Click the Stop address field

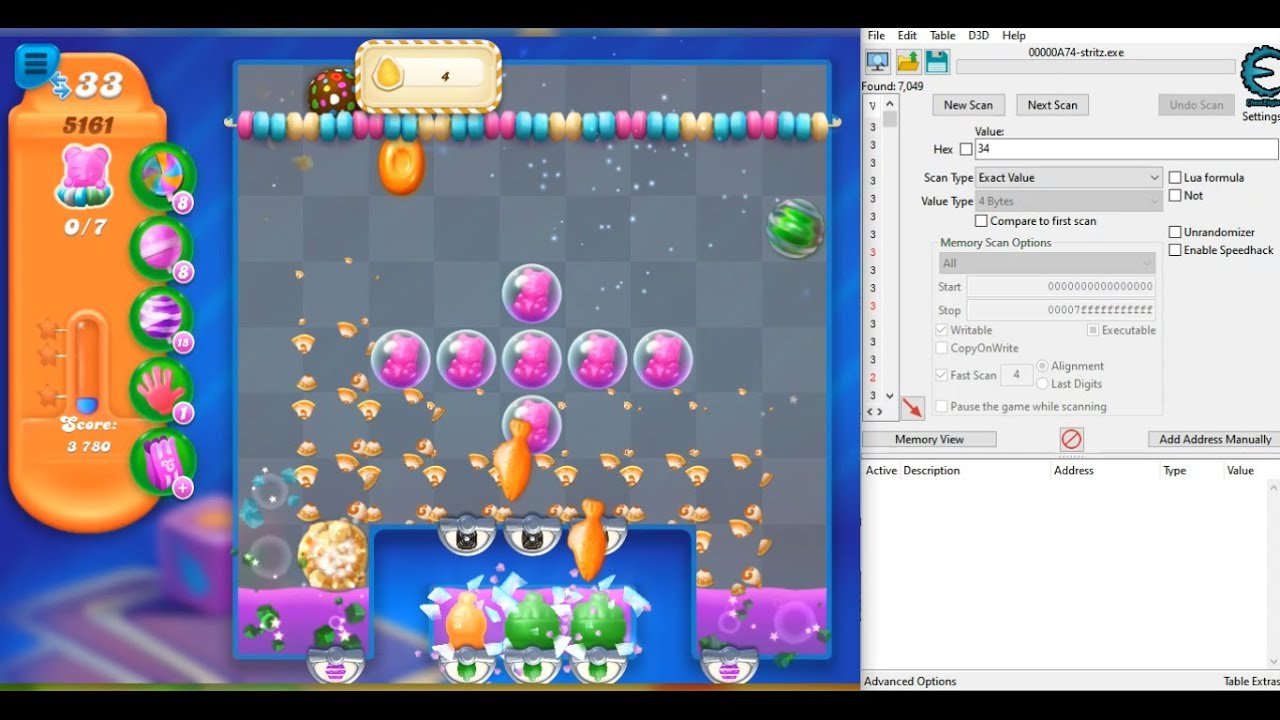pyautogui.click(x=1061, y=310)
